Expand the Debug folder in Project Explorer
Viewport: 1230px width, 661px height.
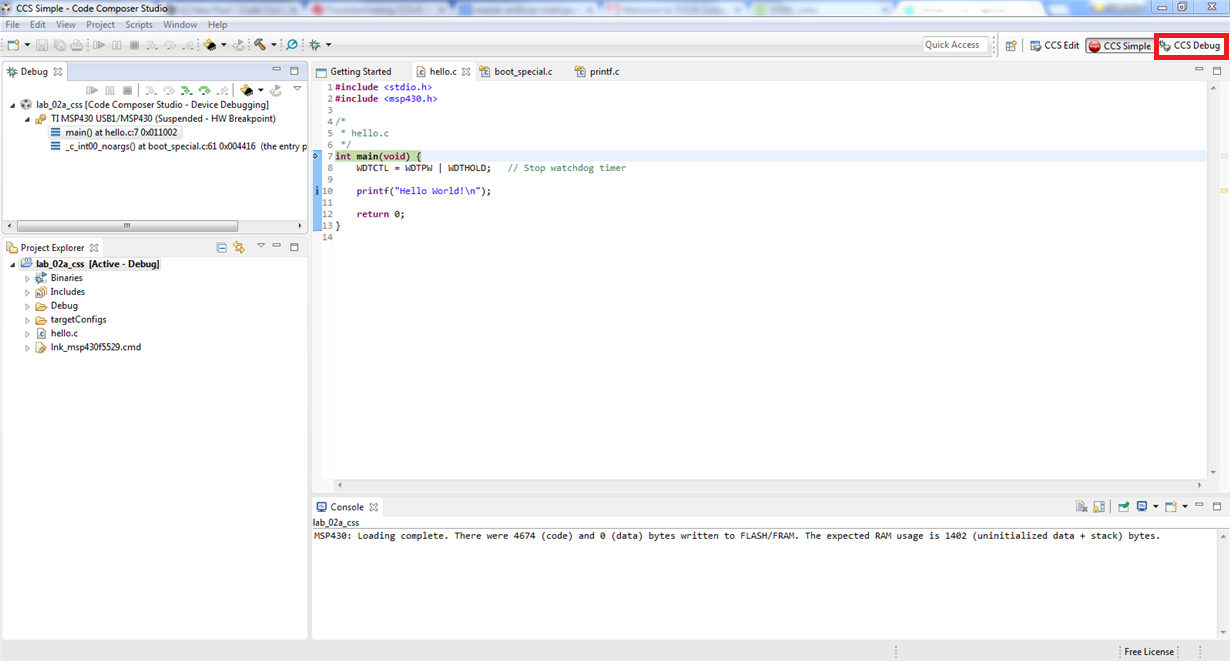click(28, 306)
